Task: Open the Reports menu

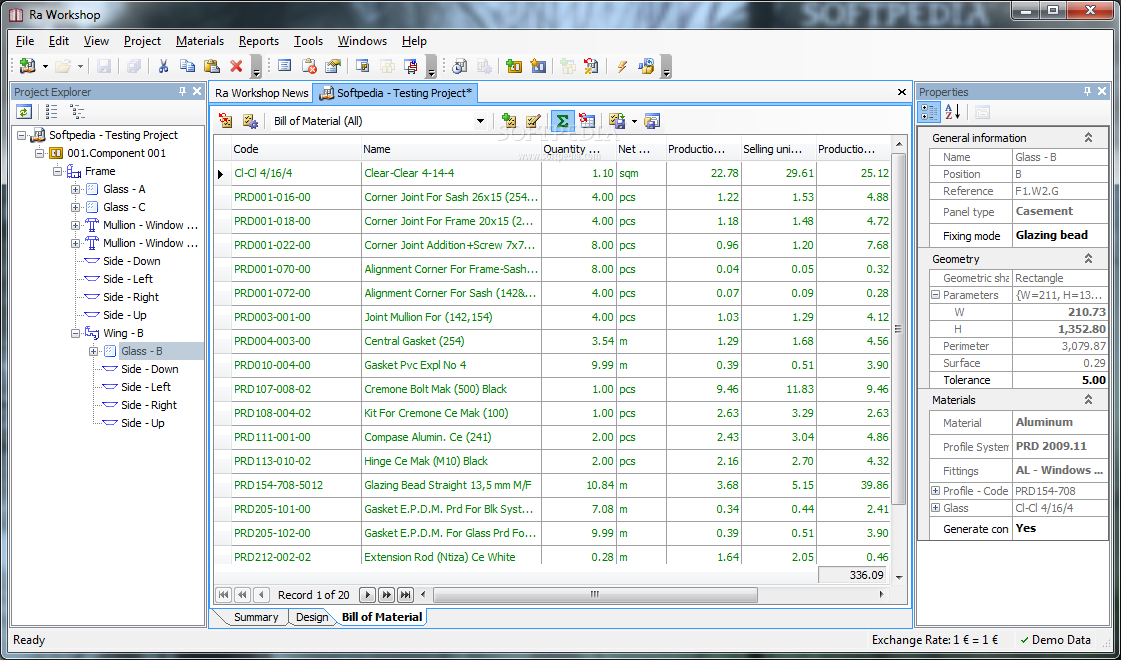Action: pos(259,41)
